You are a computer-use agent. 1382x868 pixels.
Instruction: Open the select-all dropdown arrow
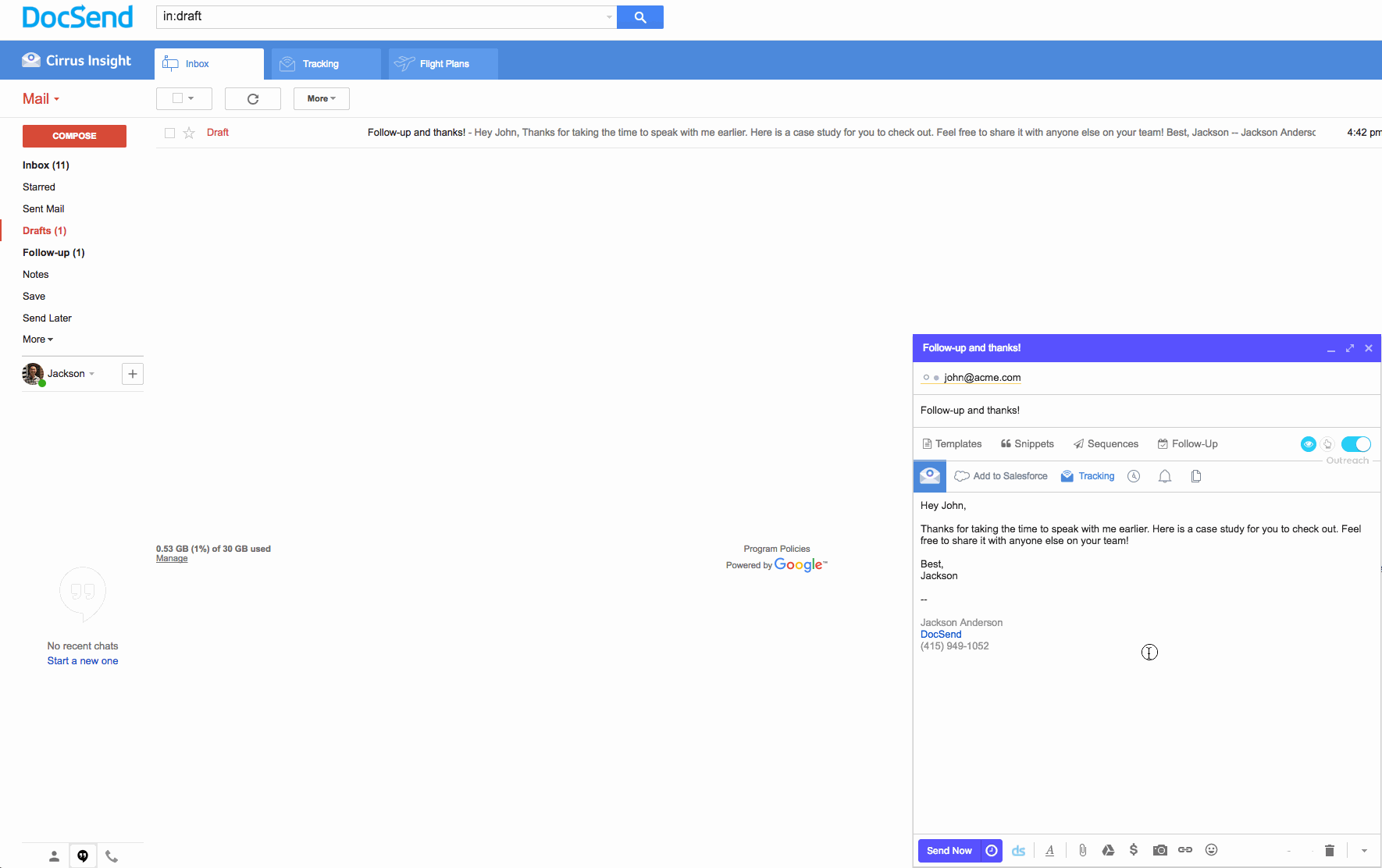[191, 98]
